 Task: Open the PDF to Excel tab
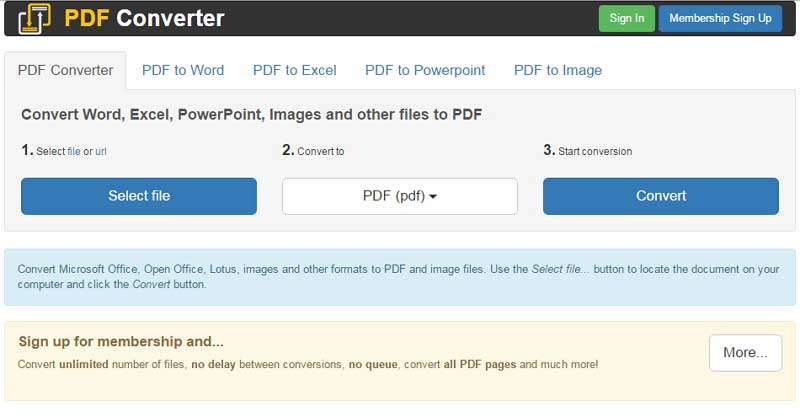pyautogui.click(x=295, y=70)
